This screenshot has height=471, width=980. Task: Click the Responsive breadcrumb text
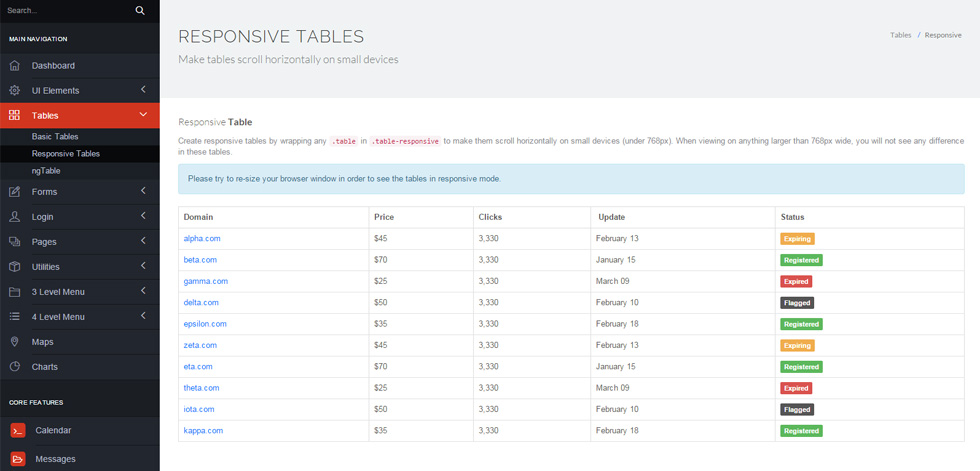[943, 36]
